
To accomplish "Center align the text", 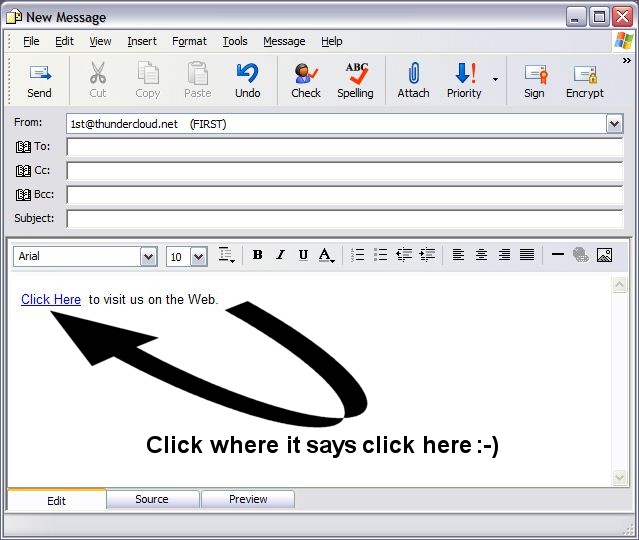I will point(481,255).
